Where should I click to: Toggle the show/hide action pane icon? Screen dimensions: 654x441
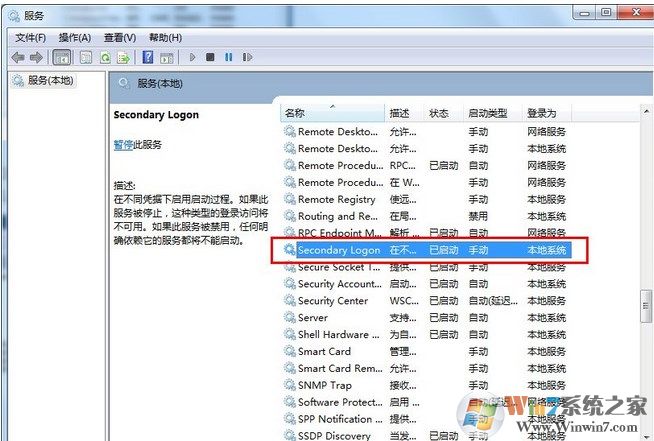pyautogui.click(x=167, y=58)
